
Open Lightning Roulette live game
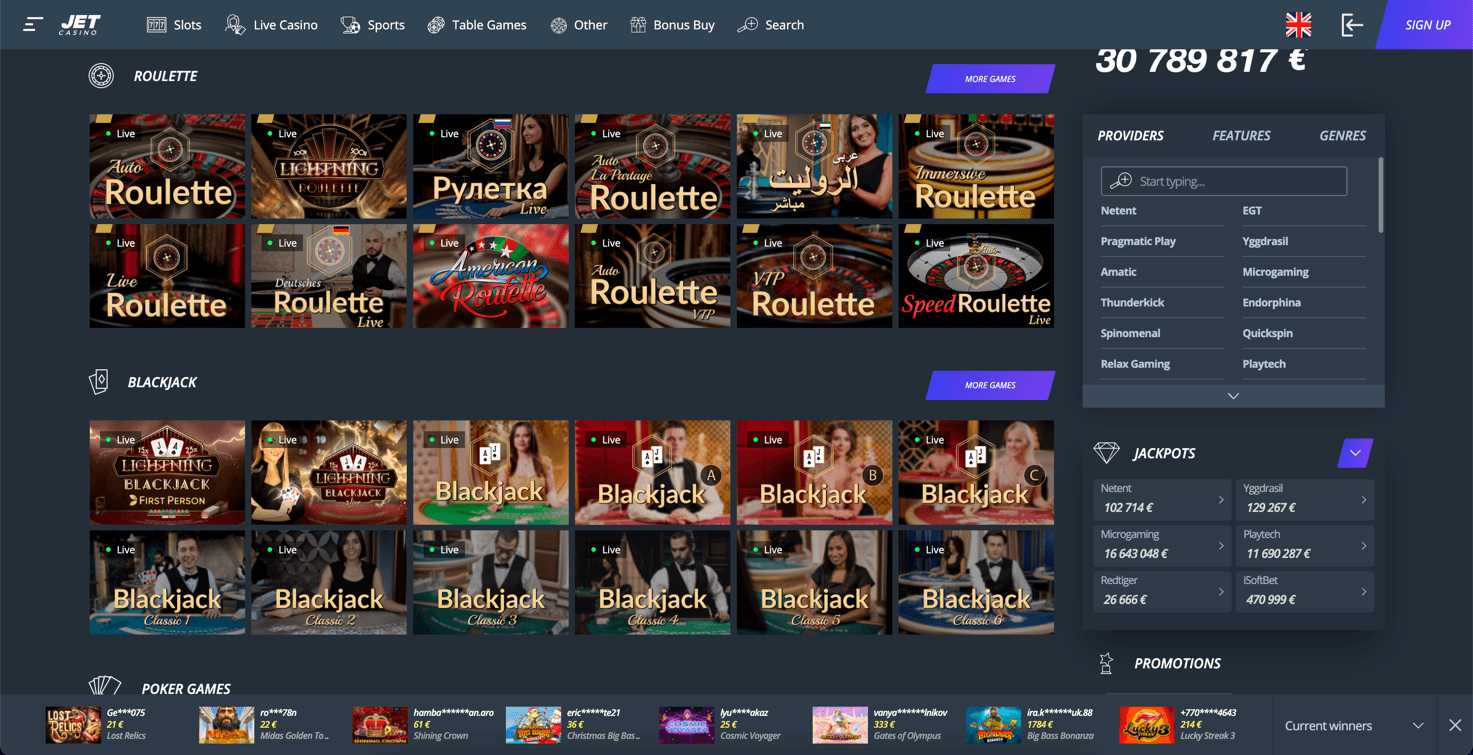[x=329, y=166]
